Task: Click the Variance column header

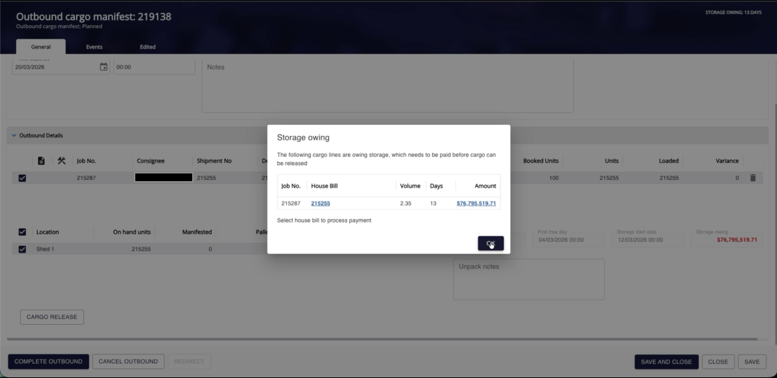Action: pos(727,161)
